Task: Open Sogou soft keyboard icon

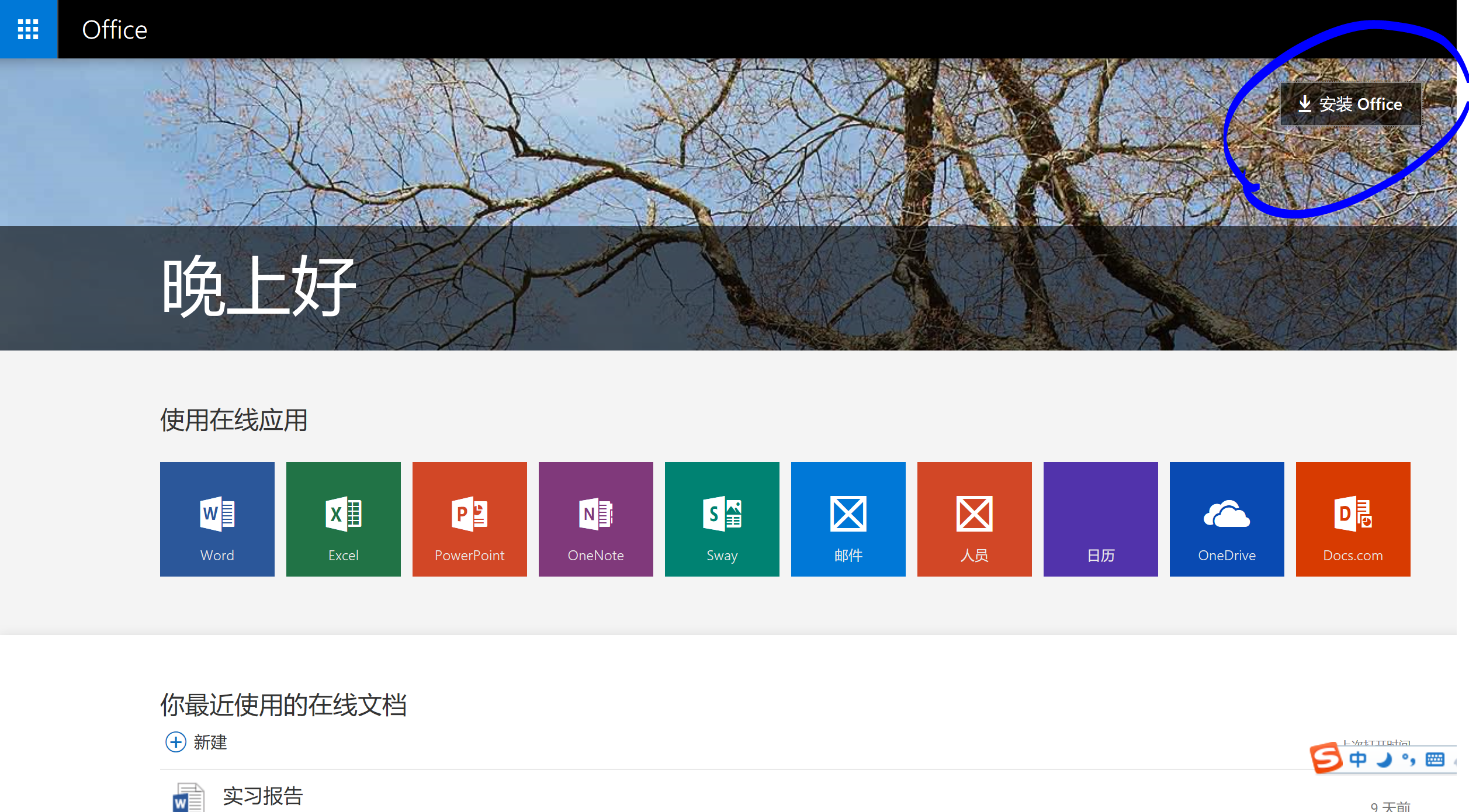Action: click(1435, 759)
